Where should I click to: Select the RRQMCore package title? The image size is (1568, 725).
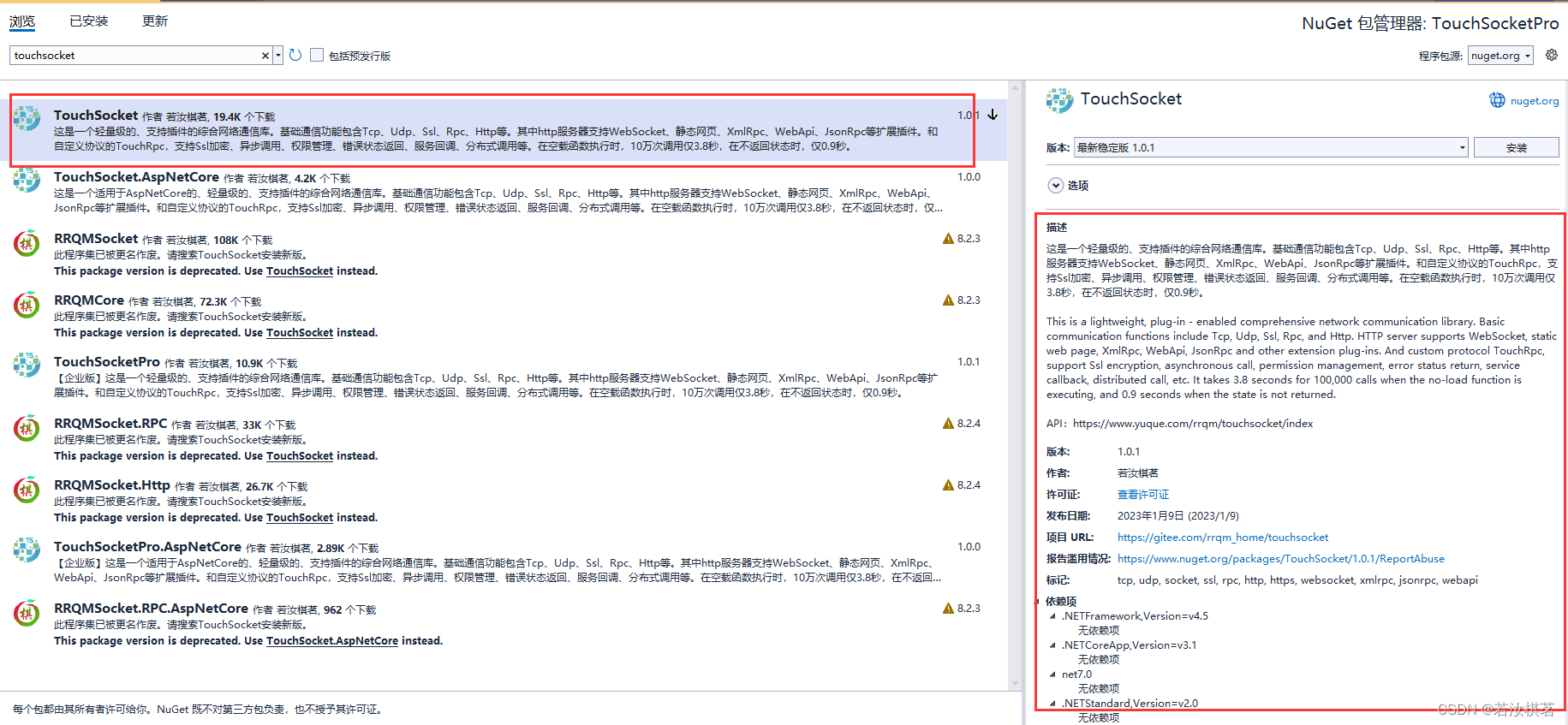pos(89,300)
